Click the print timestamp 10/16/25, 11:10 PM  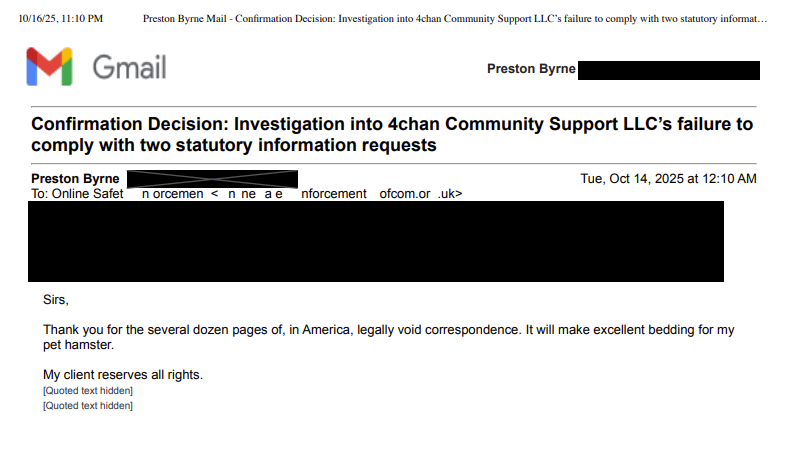click(61, 19)
